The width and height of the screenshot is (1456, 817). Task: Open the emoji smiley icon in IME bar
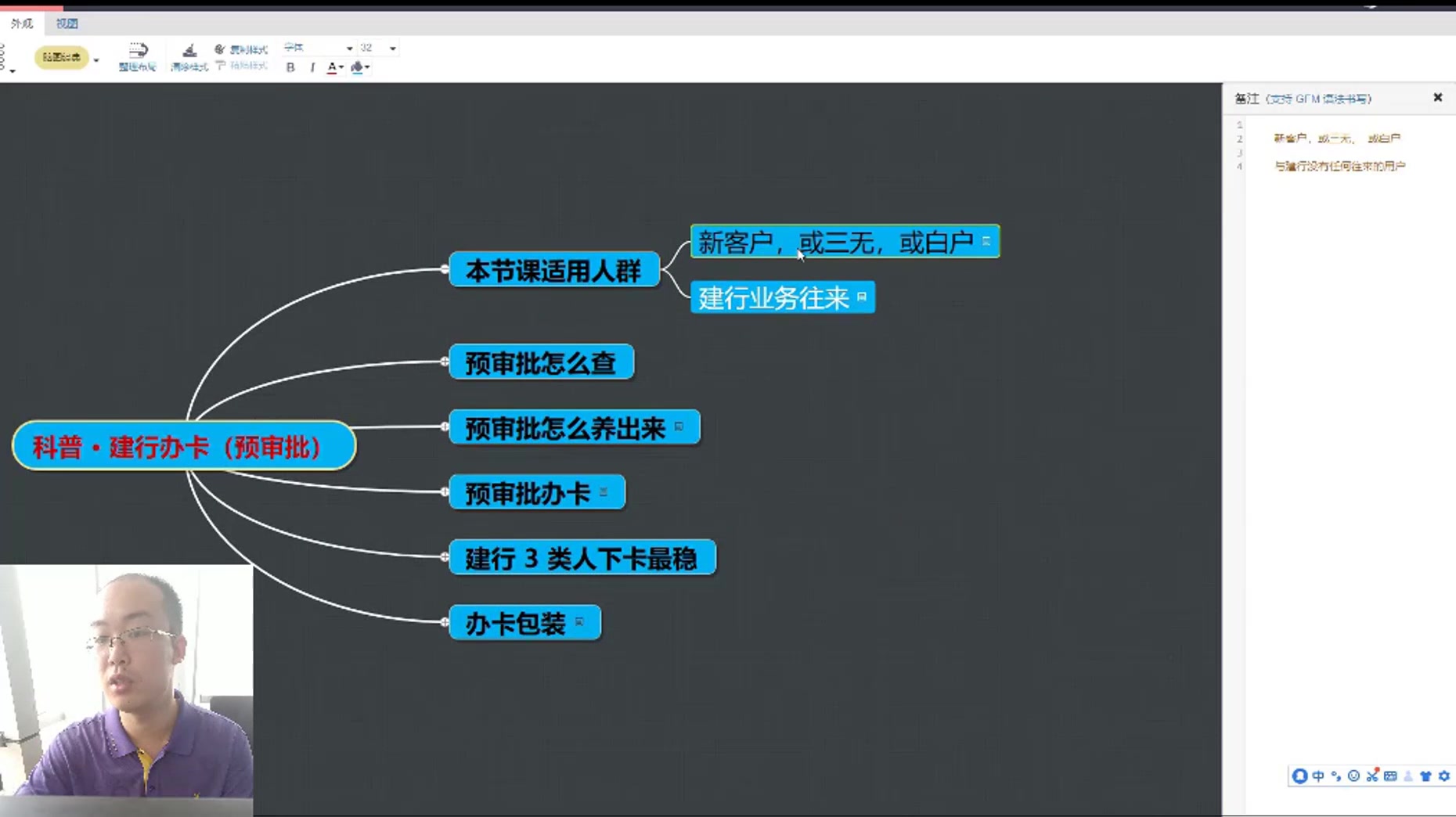[1353, 776]
